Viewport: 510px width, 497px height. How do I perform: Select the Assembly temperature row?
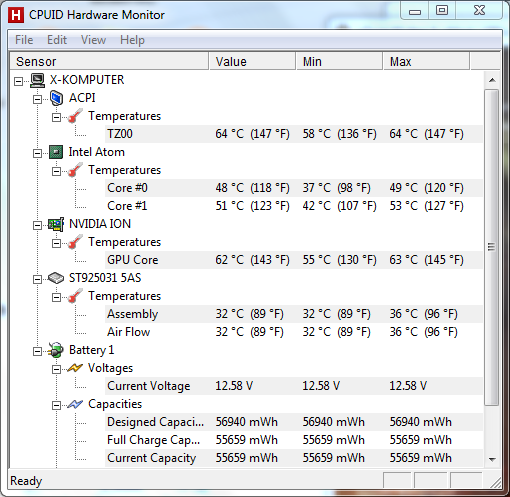tap(294, 314)
